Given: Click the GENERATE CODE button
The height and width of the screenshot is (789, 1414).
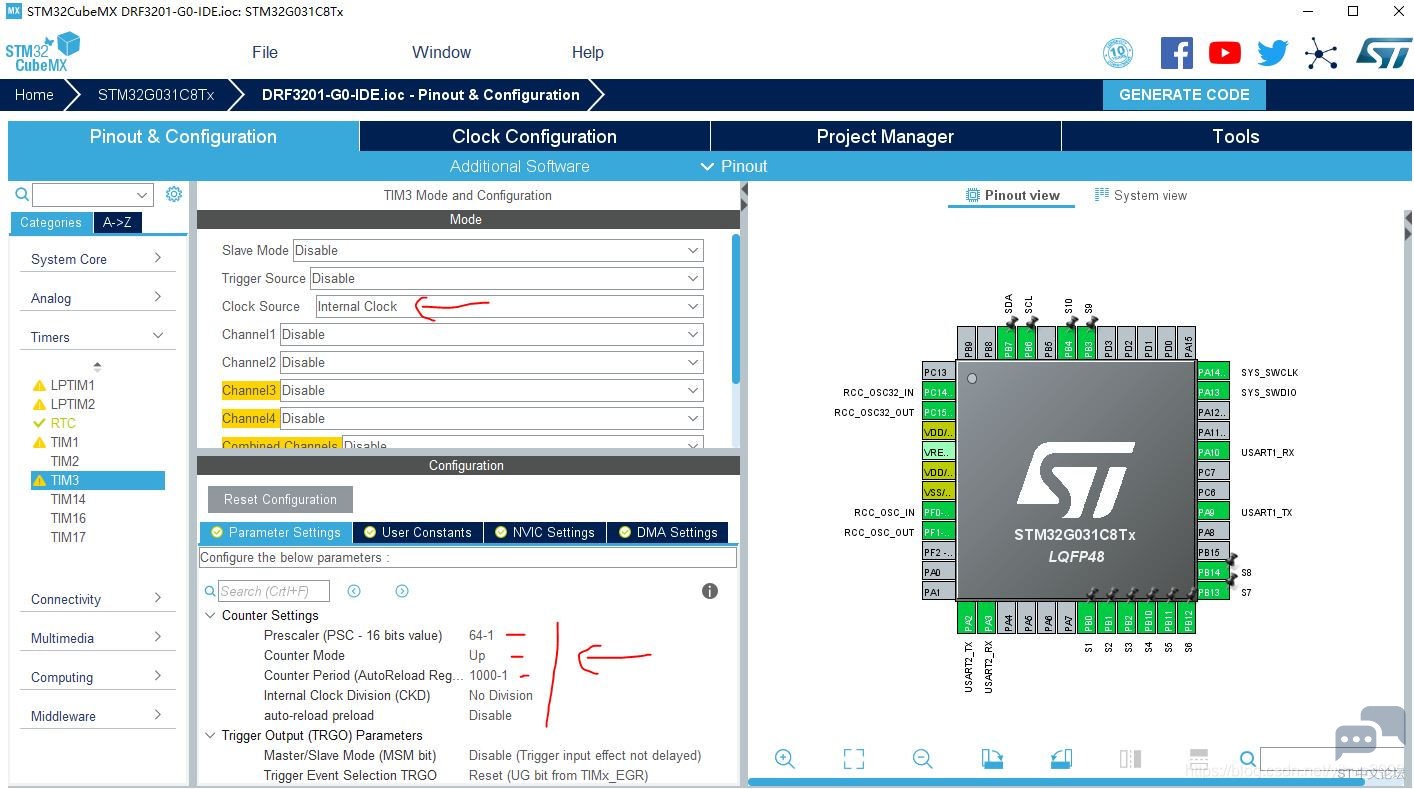Looking at the screenshot, I should click(x=1184, y=95).
